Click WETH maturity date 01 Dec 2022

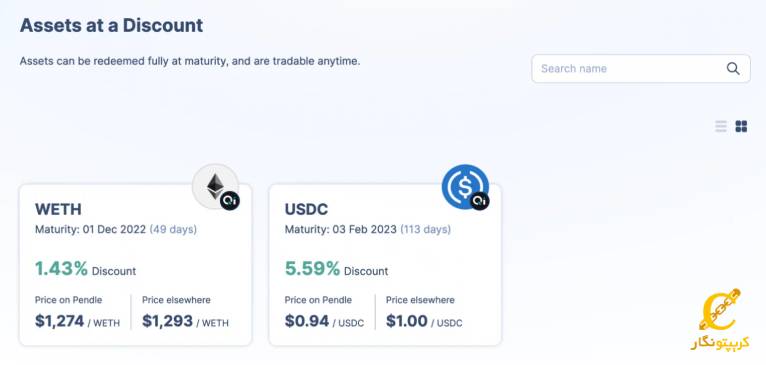coord(114,229)
